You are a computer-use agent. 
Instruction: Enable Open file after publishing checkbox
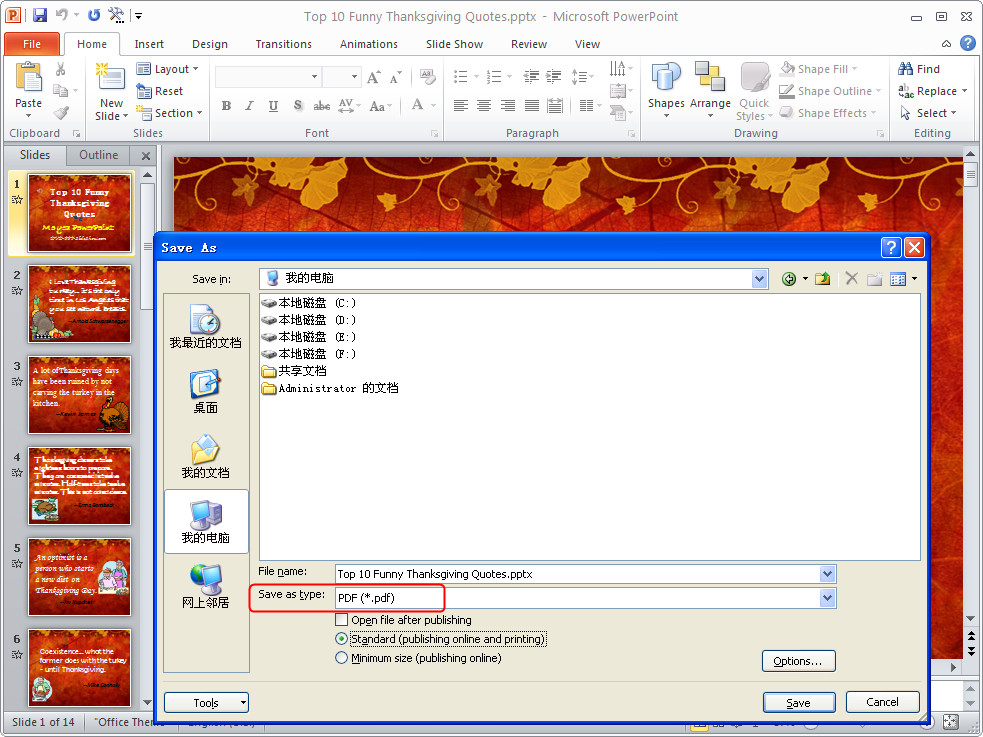(342, 620)
